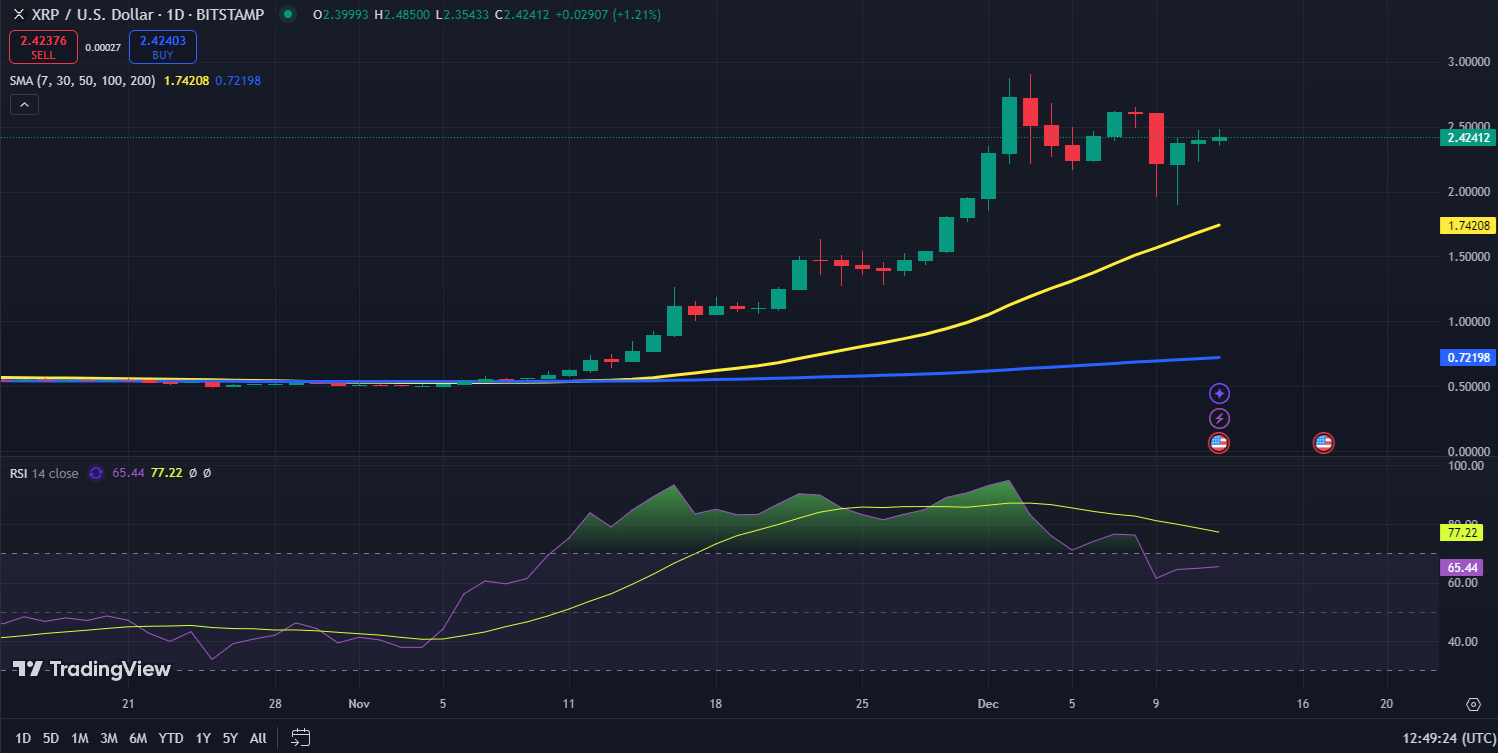This screenshot has width=1498, height=753.
Task: Select the 1M time range
Action: tap(80, 738)
